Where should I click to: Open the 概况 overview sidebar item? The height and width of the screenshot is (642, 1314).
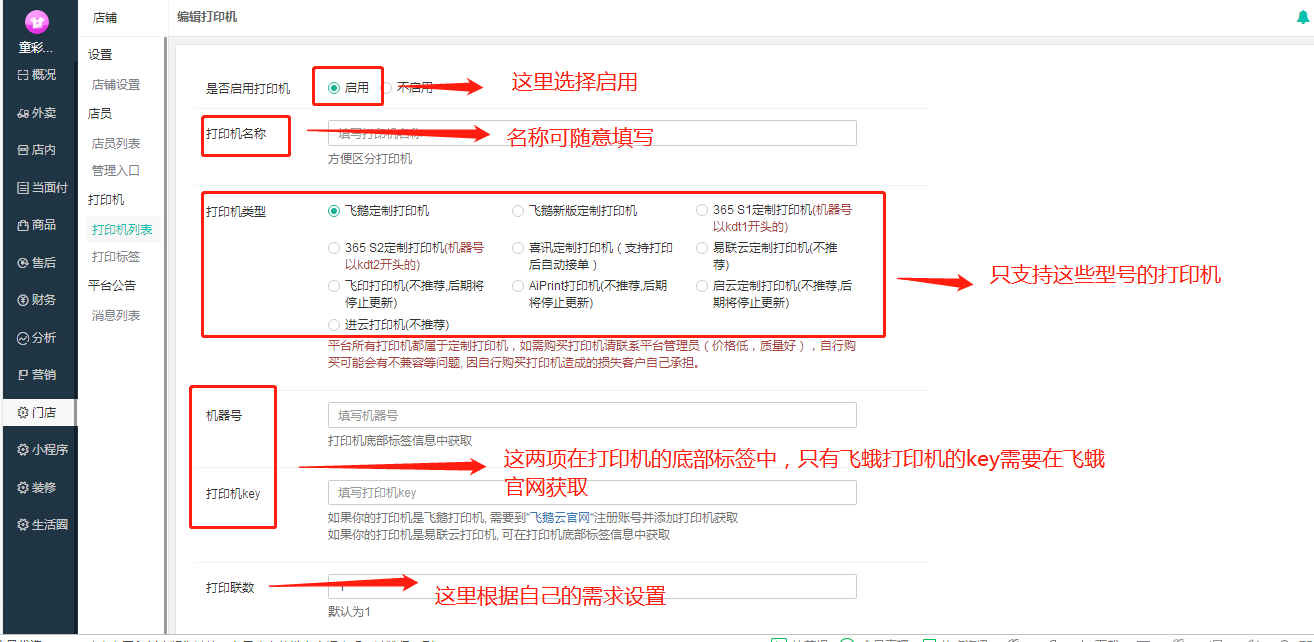37,74
